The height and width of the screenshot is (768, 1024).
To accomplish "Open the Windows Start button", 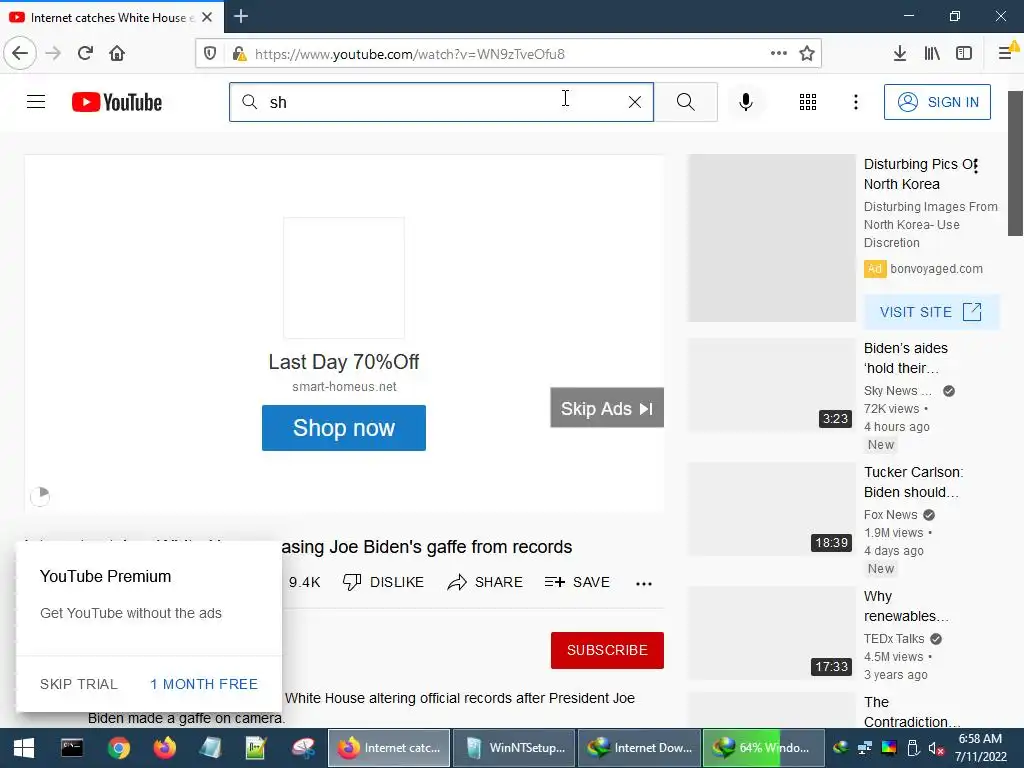I will tap(24, 748).
